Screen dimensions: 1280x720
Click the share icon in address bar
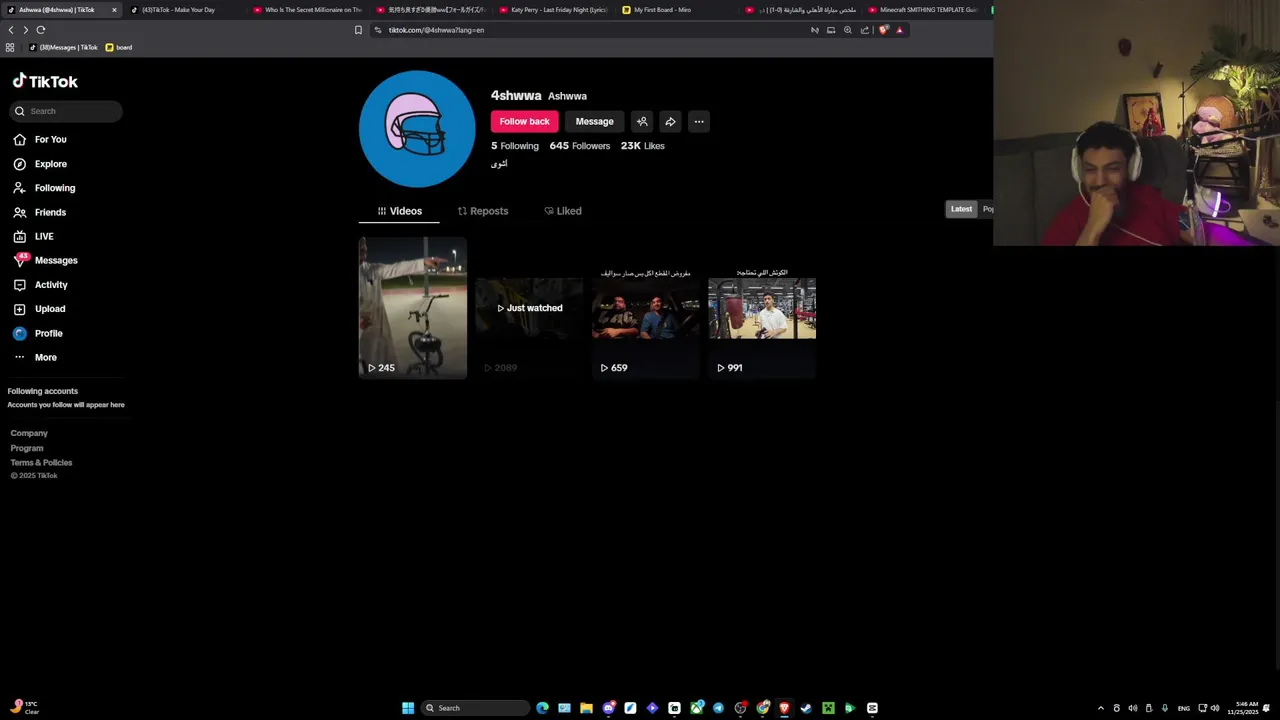[x=865, y=30]
